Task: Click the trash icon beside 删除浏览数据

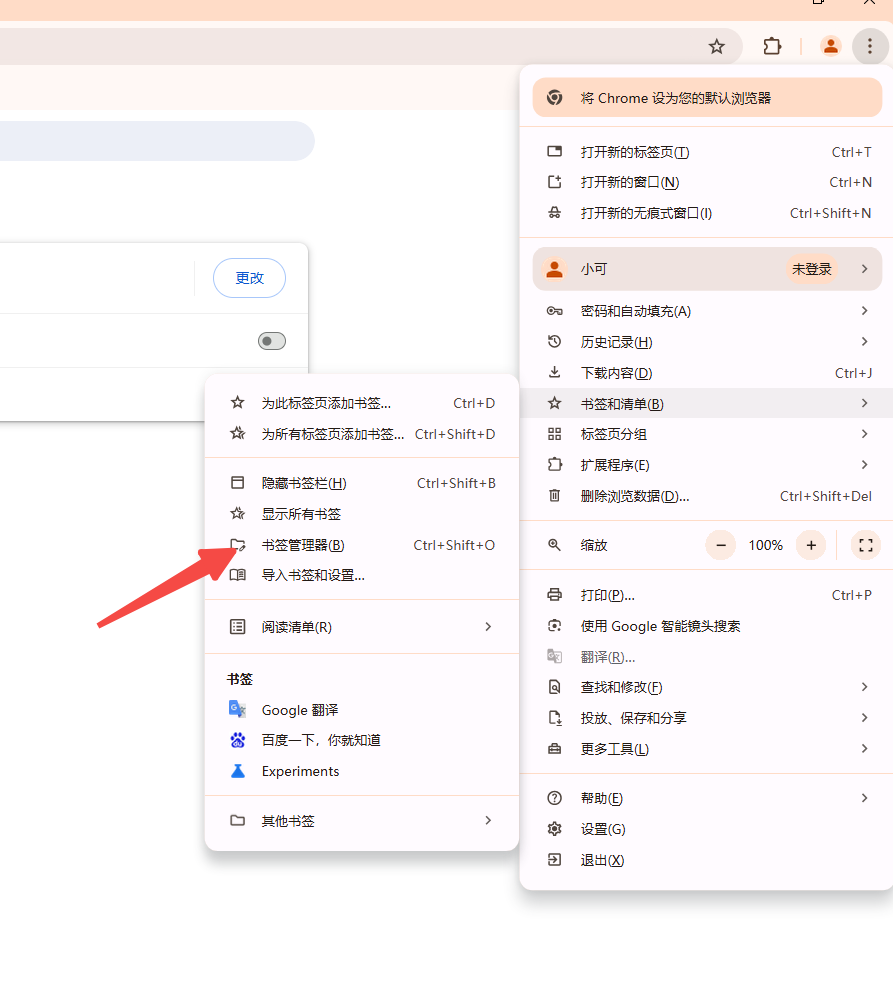Action: pos(554,495)
